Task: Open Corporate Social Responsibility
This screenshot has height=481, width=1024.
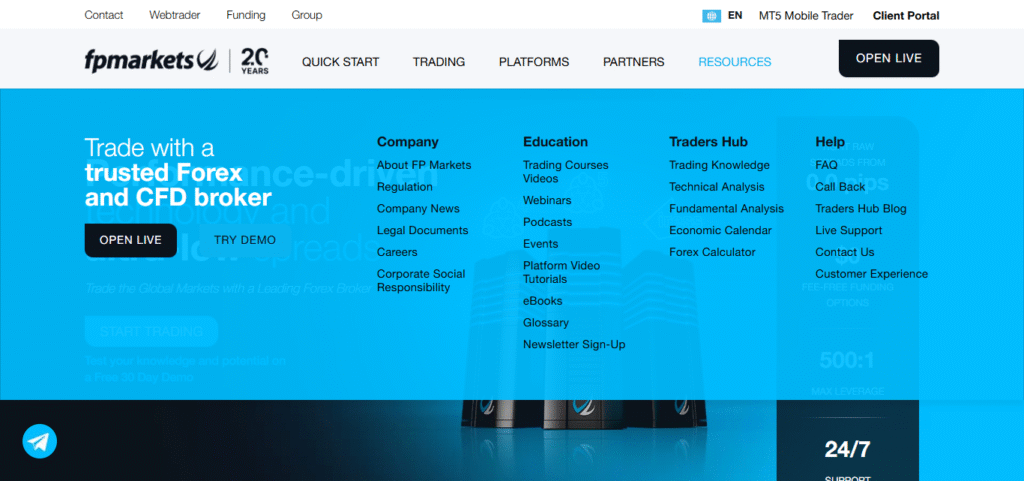Action: 421,281
